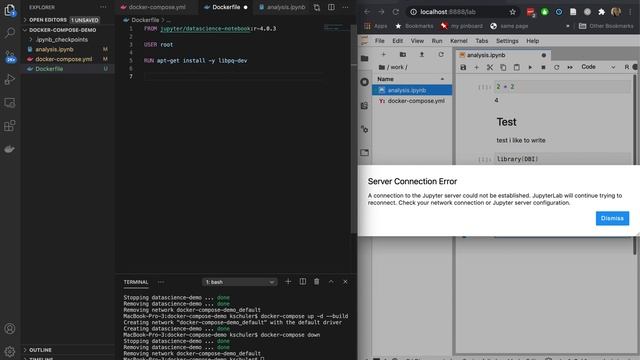Create a new folder in file browser
Screen dimensions: 640x360
tap(403, 55)
